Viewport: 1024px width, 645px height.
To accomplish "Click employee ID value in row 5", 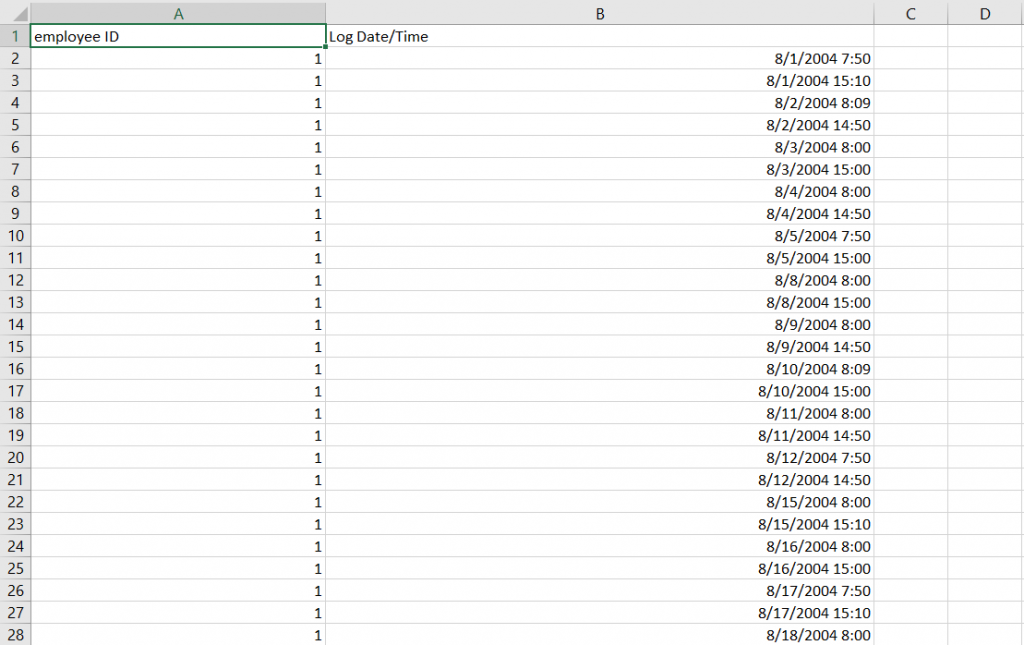I will (x=178, y=125).
